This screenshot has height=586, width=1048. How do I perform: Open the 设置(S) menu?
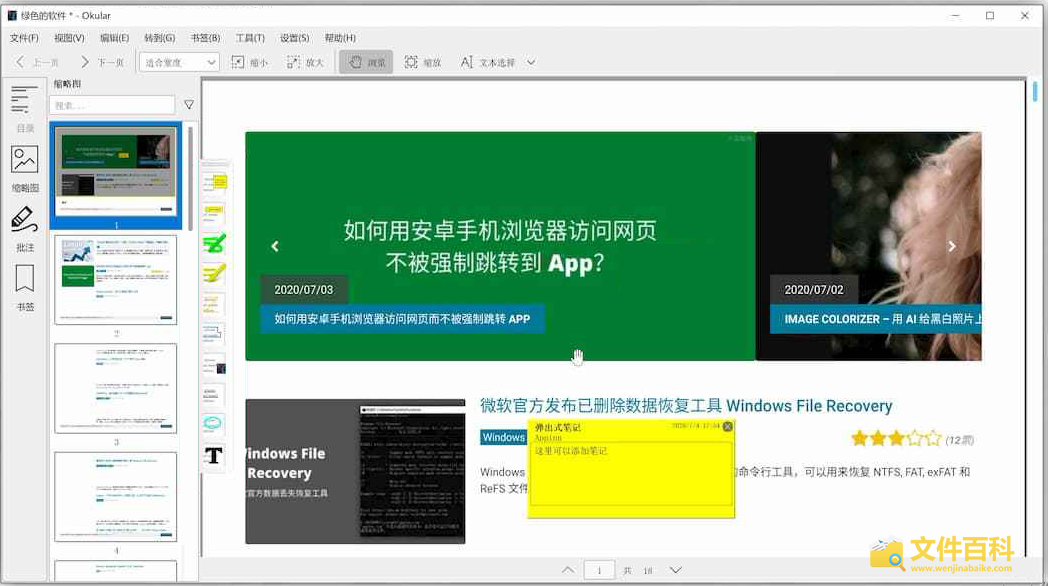[294, 38]
